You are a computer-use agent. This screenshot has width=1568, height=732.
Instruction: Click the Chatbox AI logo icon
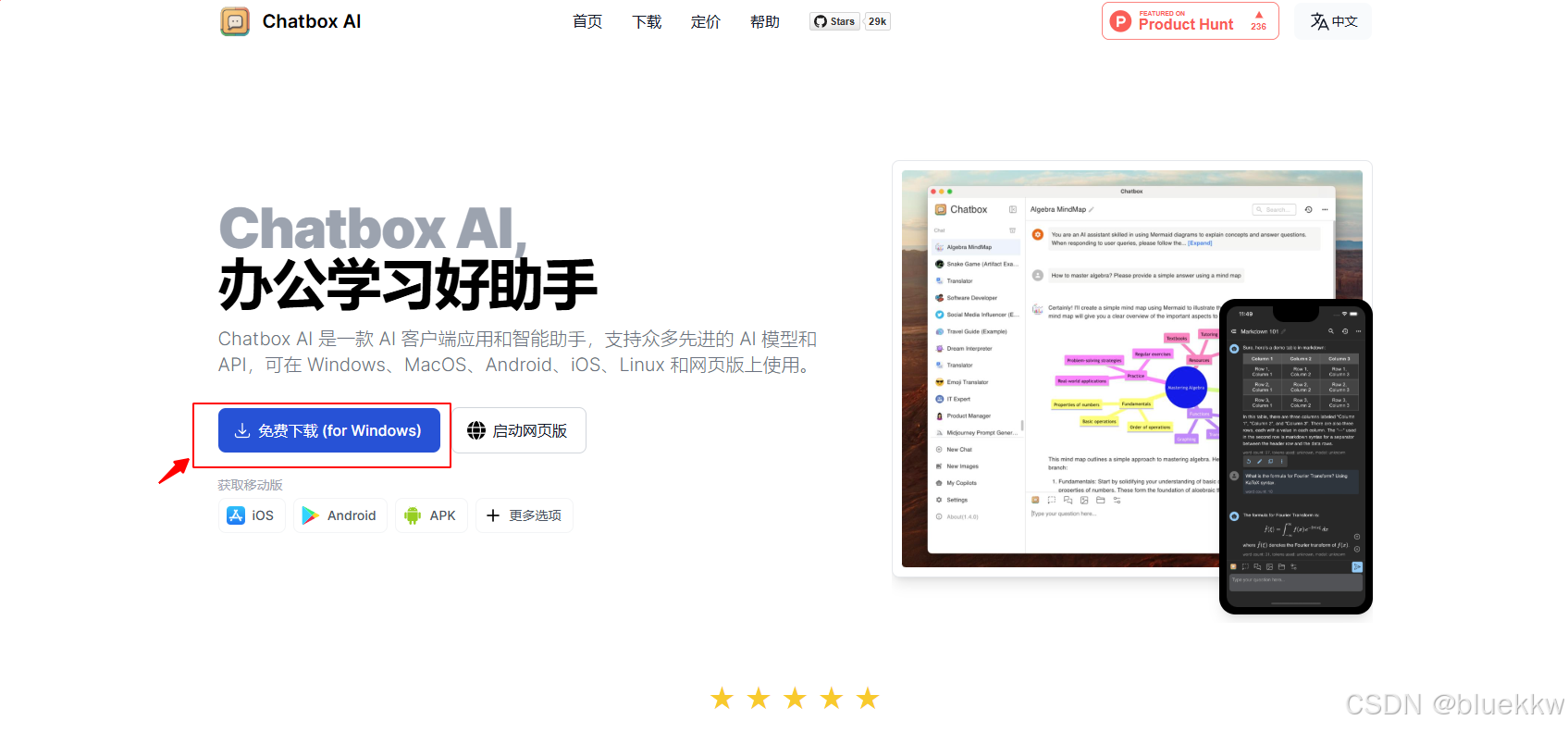[x=235, y=21]
